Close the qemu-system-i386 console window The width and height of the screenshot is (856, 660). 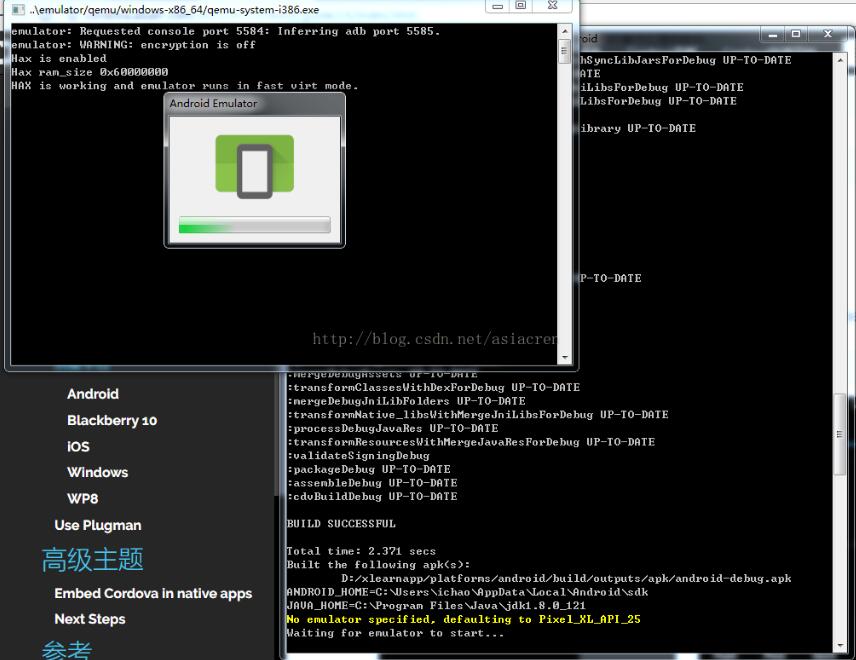point(552,5)
